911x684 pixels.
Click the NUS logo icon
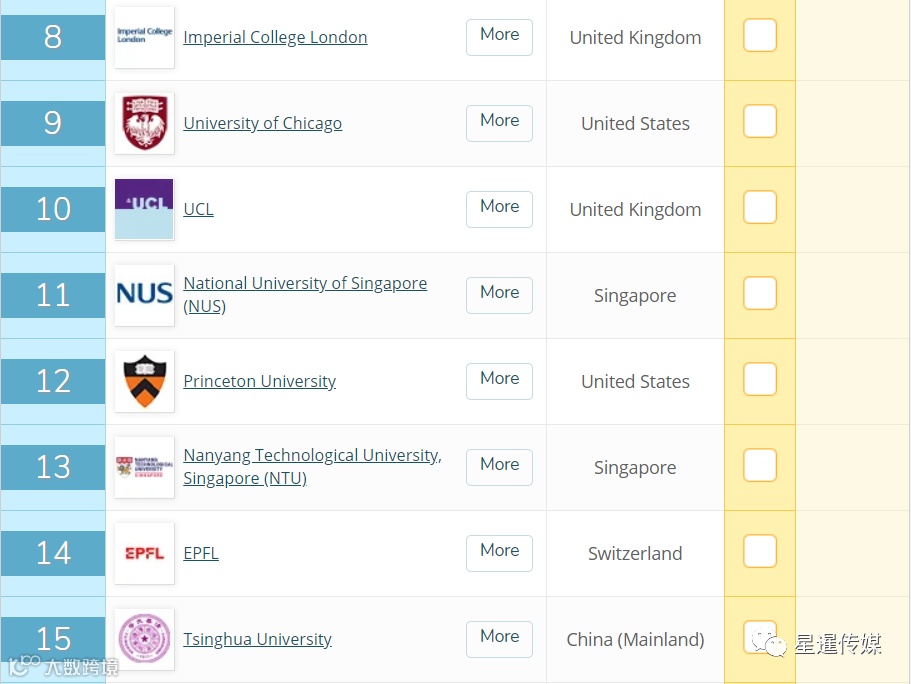(144, 295)
